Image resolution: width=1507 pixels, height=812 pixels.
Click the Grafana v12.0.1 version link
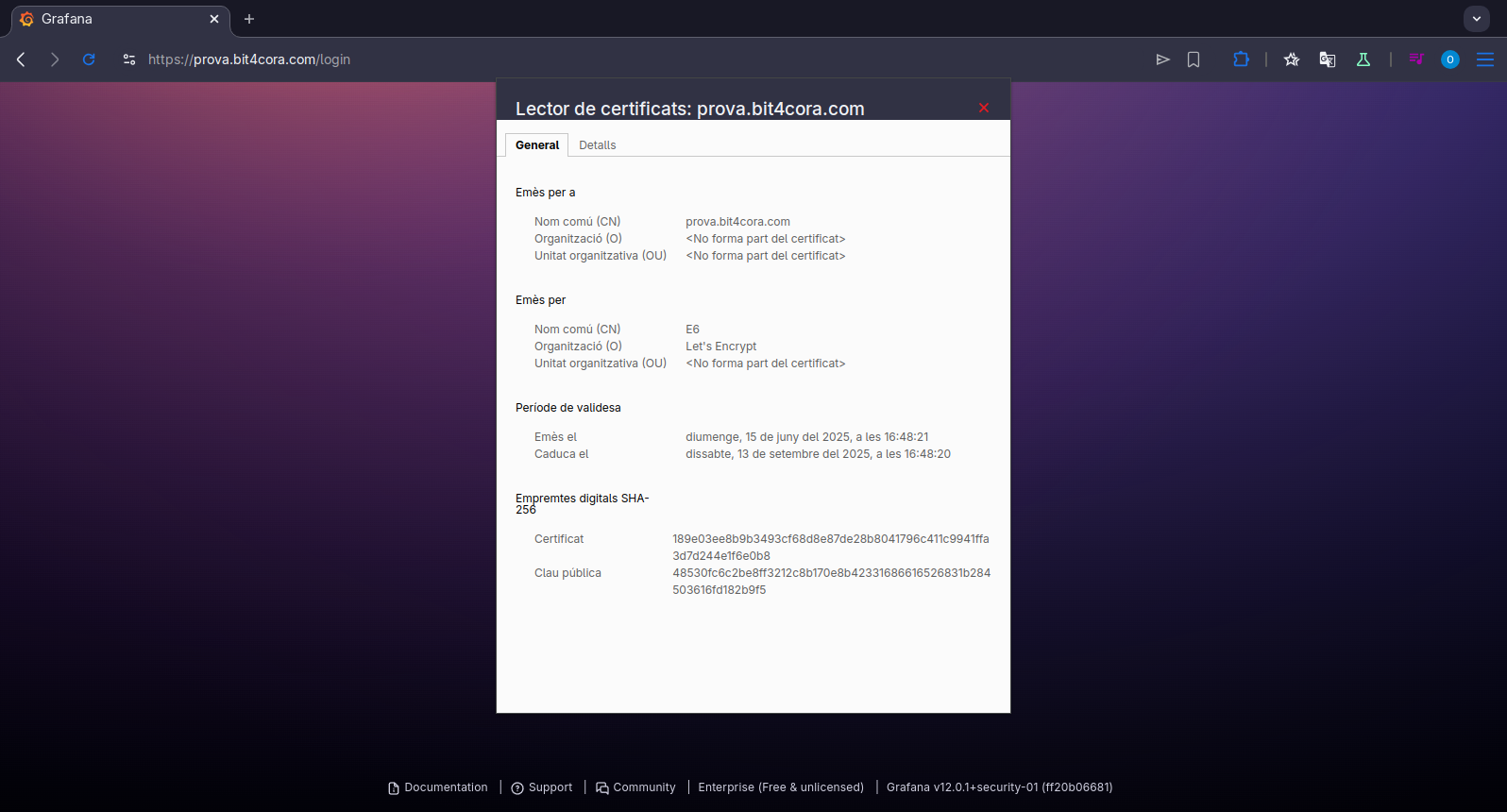[x=999, y=787]
